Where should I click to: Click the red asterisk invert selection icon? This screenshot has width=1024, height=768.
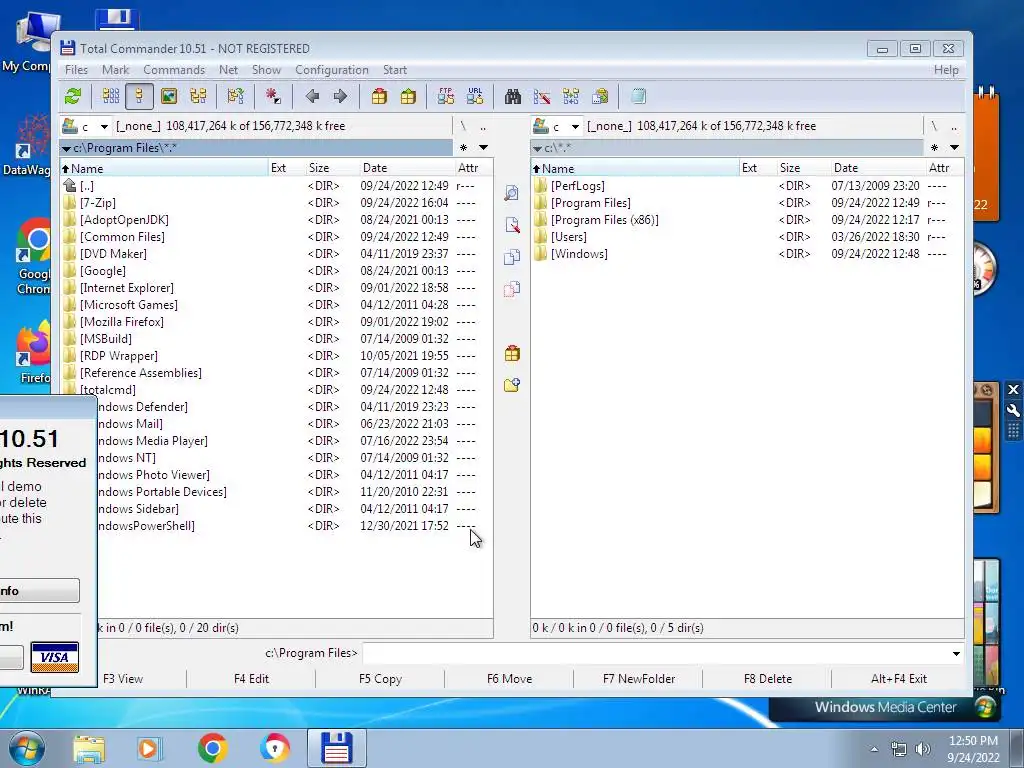point(273,97)
